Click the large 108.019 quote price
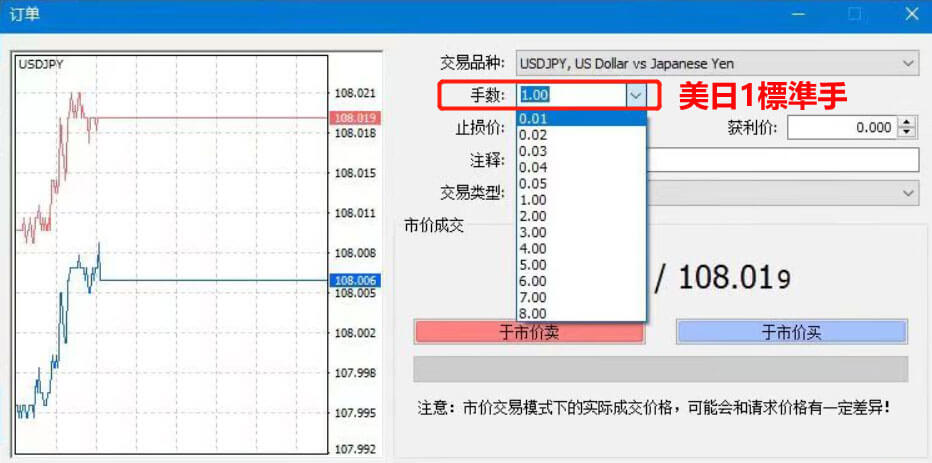Viewport: 932px width, 463px height. click(x=735, y=278)
